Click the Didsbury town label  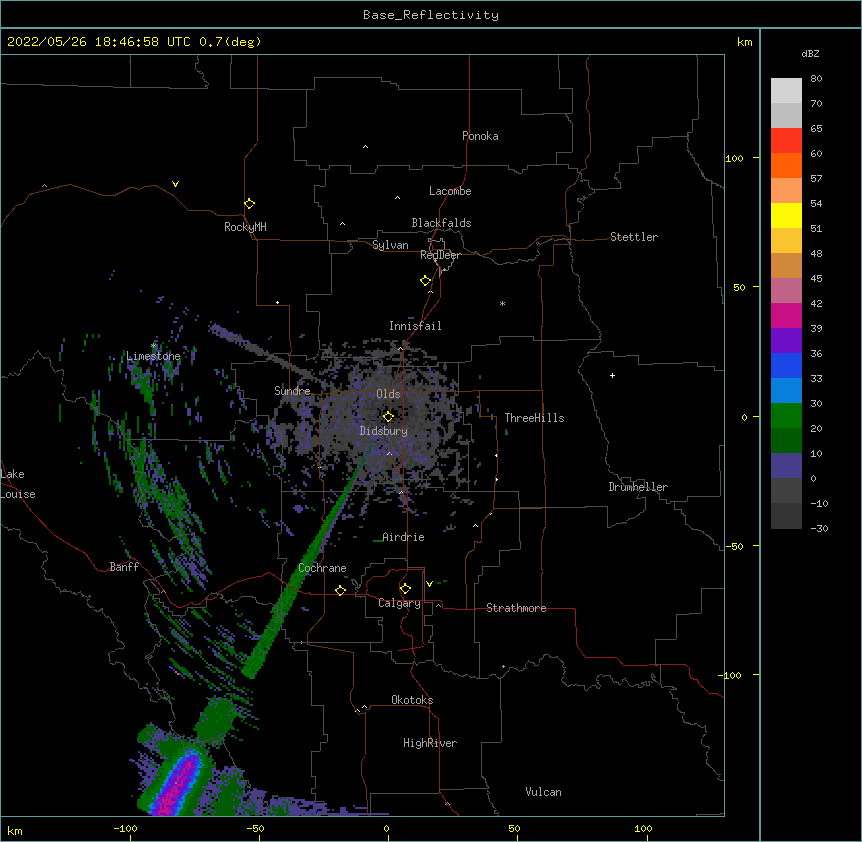383,431
